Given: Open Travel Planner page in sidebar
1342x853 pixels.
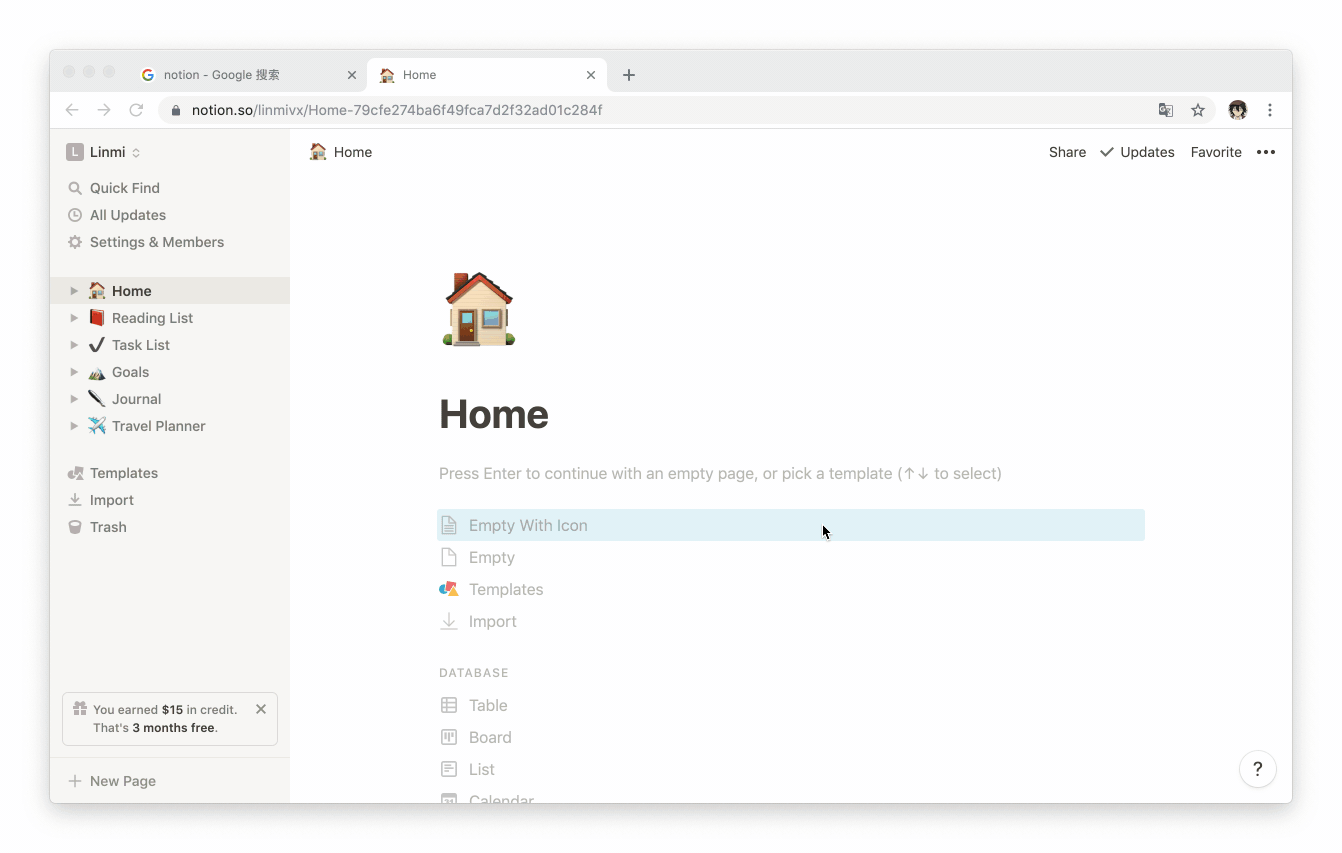Looking at the screenshot, I should point(170,426).
